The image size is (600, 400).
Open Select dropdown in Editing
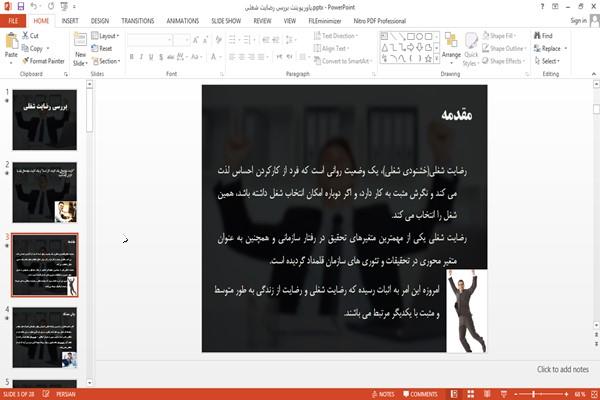click(547, 61)
